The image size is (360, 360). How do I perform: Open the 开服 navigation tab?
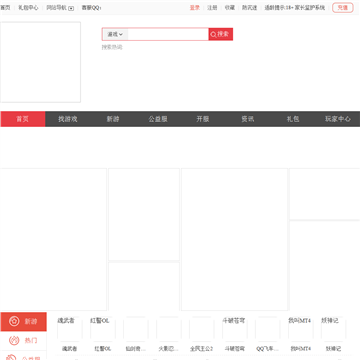pyautogui.click(x=203, y=119)
